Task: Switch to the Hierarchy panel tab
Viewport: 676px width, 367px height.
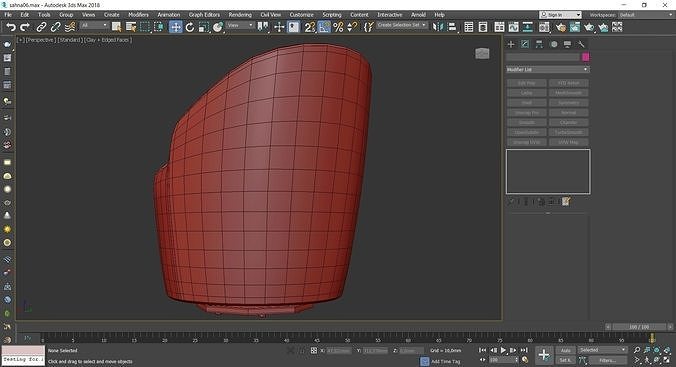Action: click(x=539, y=44)
